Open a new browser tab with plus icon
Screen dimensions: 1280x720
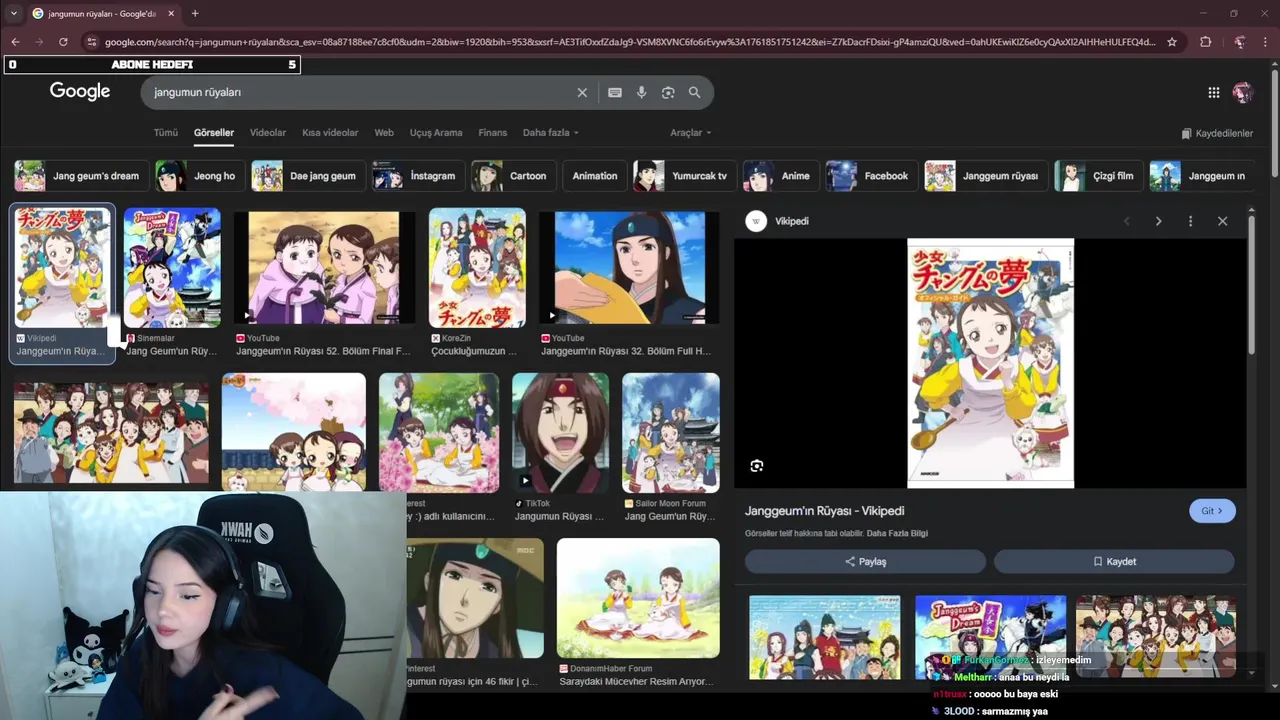tap(195, 13)
